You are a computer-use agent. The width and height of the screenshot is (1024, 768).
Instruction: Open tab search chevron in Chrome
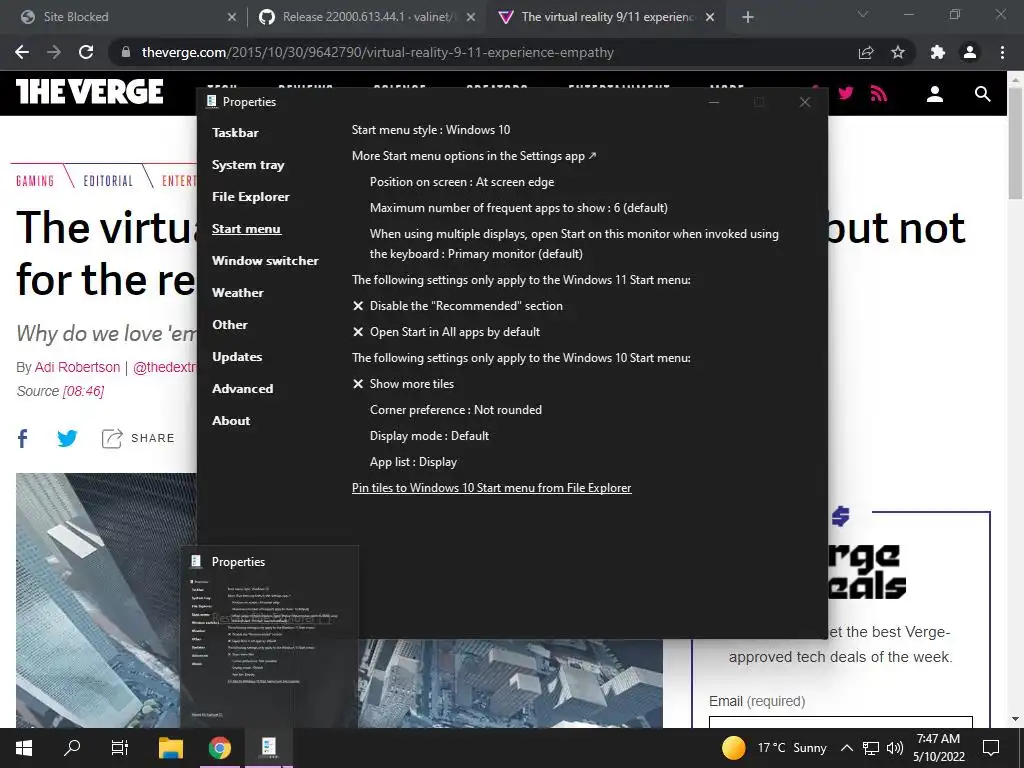coord(862,14)
